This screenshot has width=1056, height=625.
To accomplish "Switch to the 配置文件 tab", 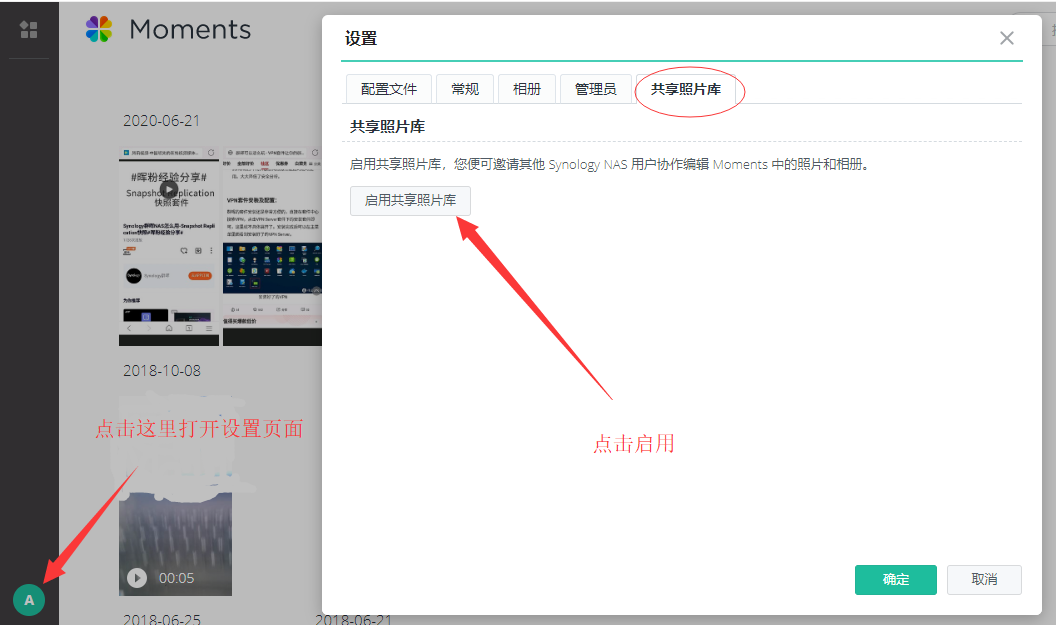I will point(388,88).
